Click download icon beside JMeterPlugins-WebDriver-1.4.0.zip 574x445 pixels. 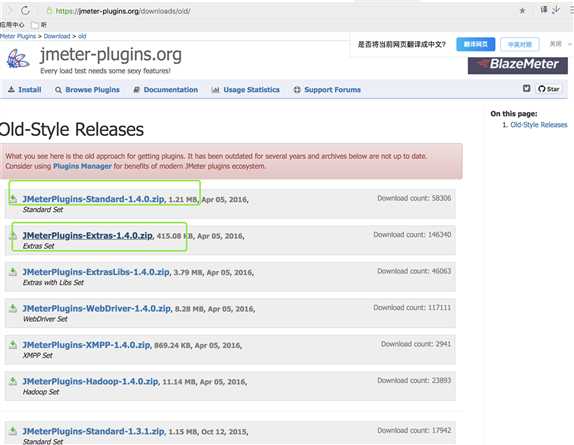click(13, 308)
